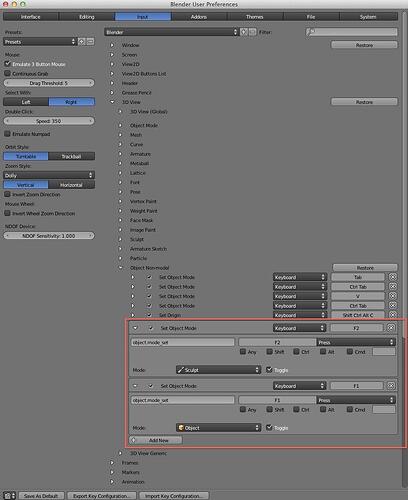Click the object.mode_set identifier field for F1
Image resolution: width=408 pixels, height=500 pixels.
click(x=183, y=400)
